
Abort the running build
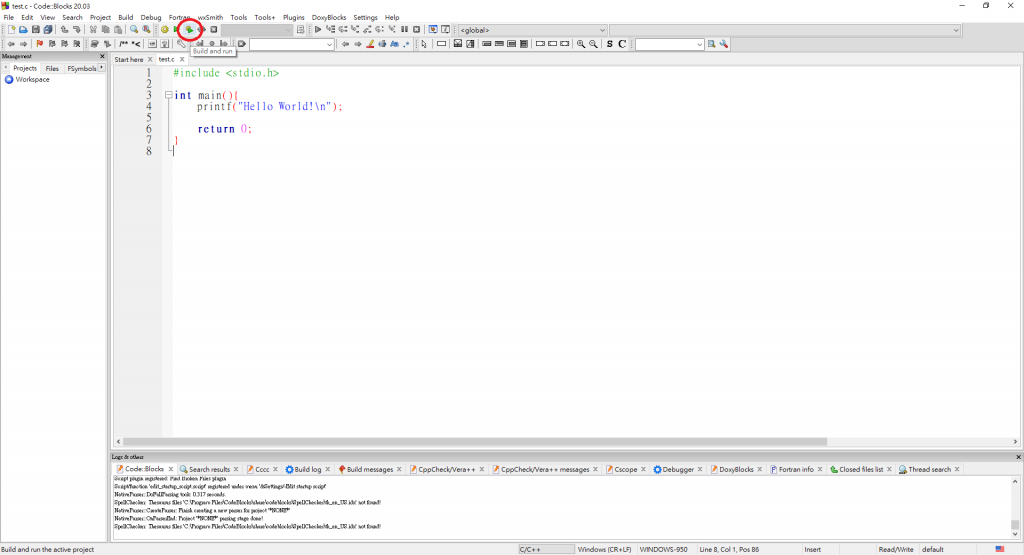click(x=214, y=30)
